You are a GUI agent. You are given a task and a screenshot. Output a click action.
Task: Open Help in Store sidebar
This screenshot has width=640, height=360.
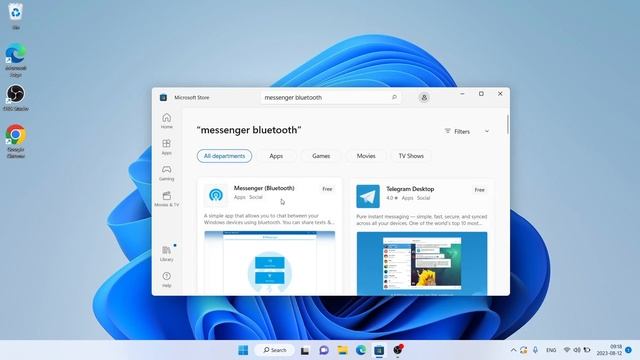(x=167, y=280)
